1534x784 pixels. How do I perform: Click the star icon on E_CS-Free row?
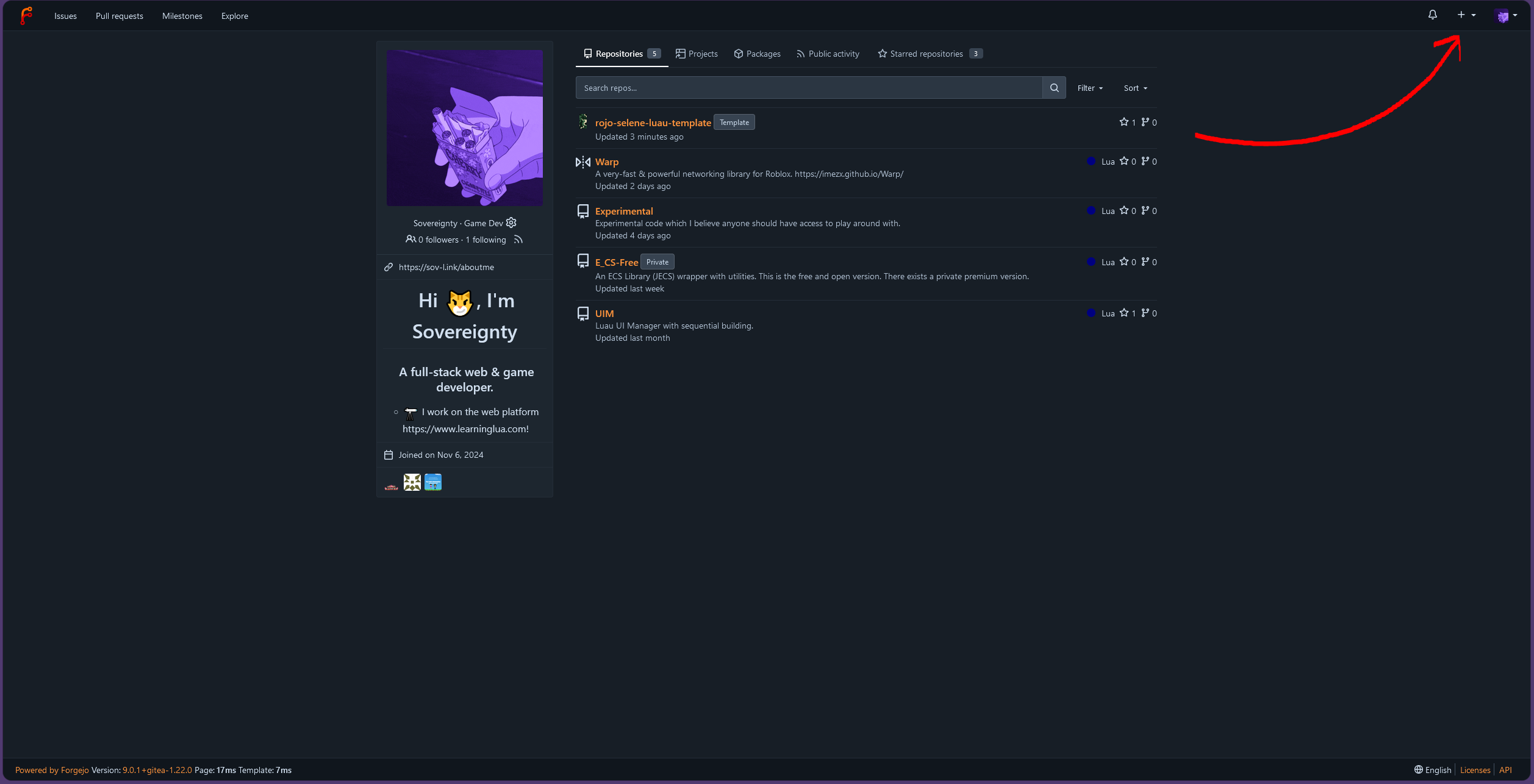[1124, 262]
